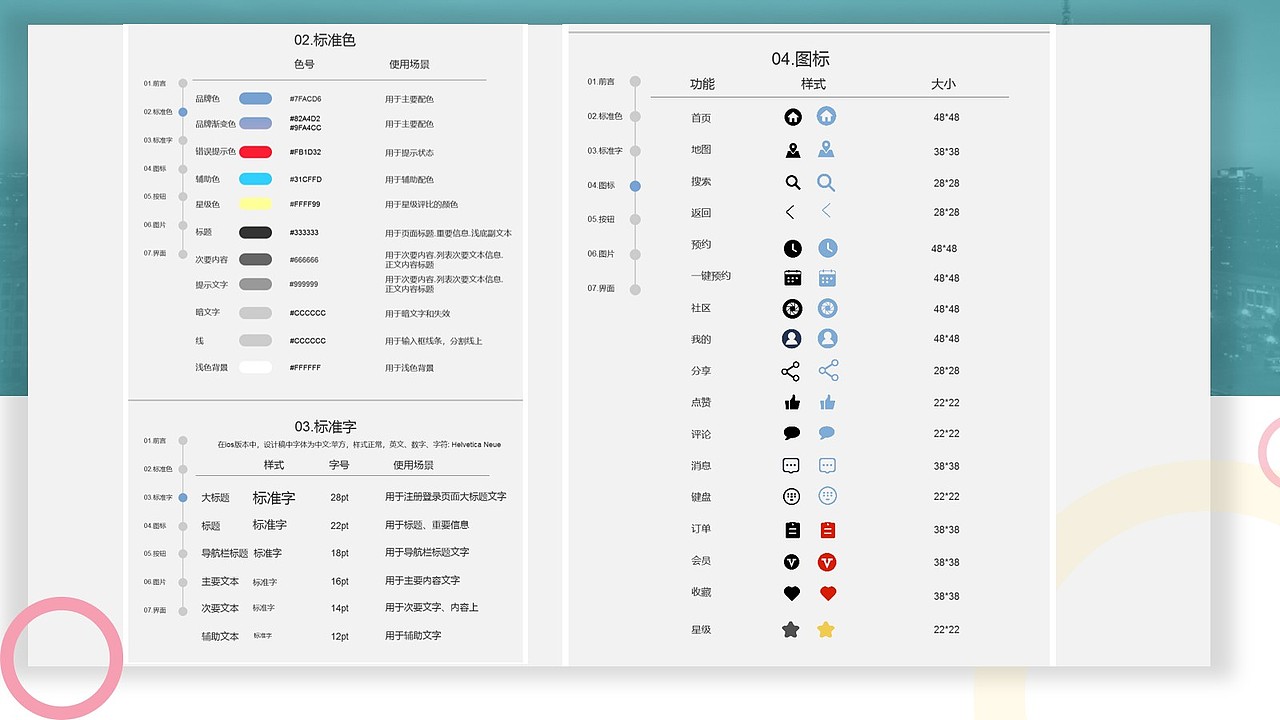This screenshot has height=720, width=1280.
Task: Click 06.图片 dot in 标准字 panel stepper
Action: click(183, 582)
